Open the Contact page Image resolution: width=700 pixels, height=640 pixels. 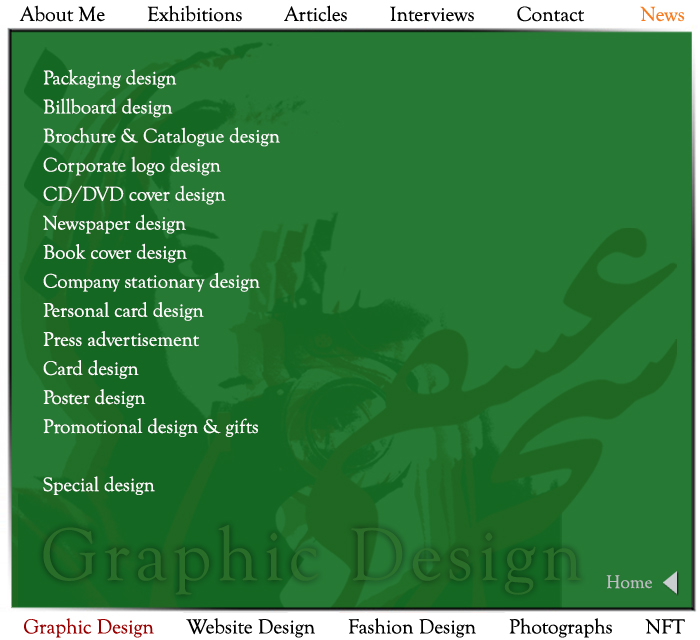tap(550, 15)
